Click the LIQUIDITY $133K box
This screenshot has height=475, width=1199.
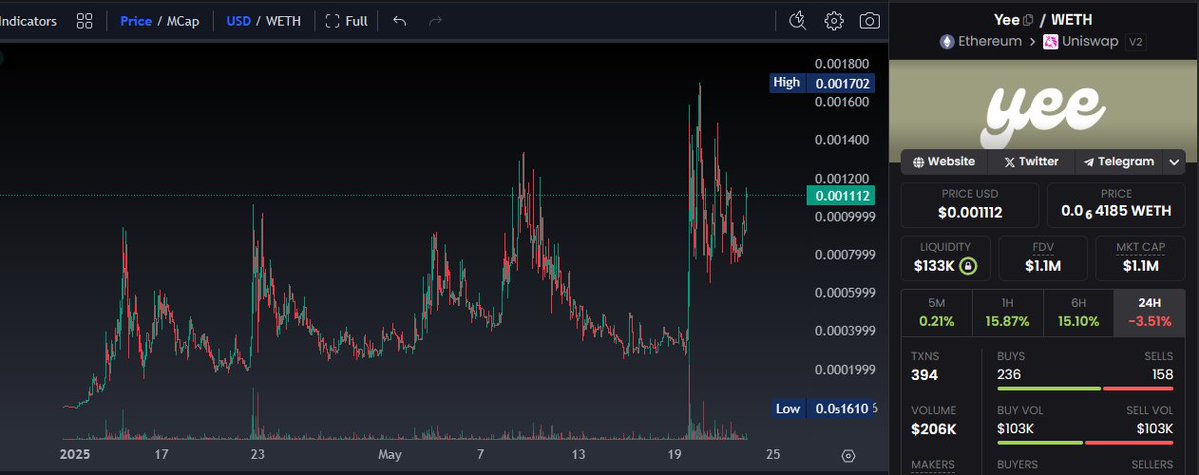tap(945, 258)
